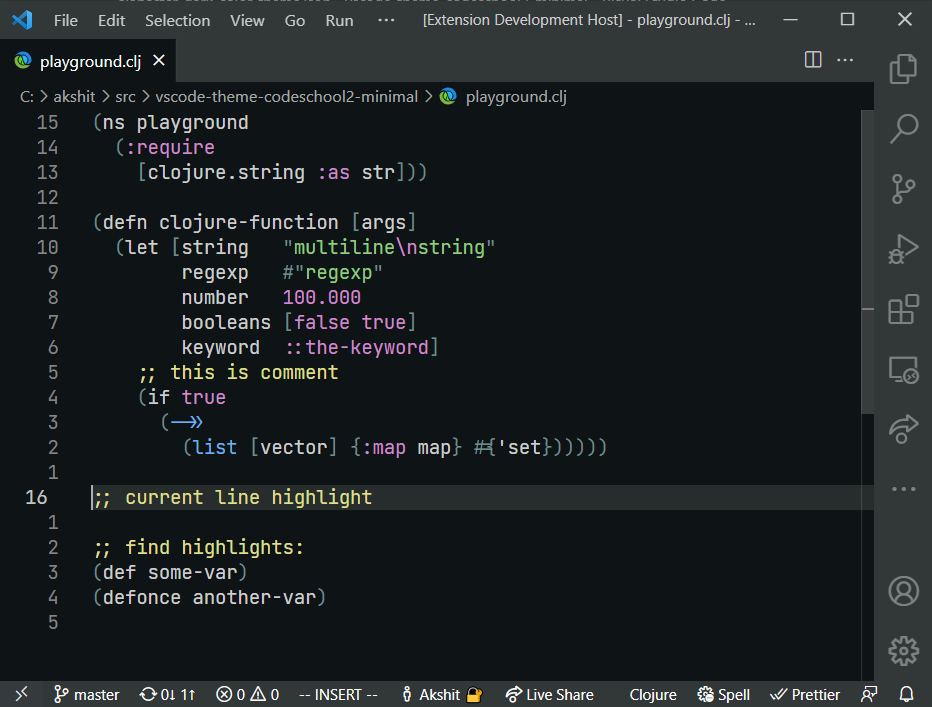
Task: Open the editor More Actions menu
Action: click(845, 60)
